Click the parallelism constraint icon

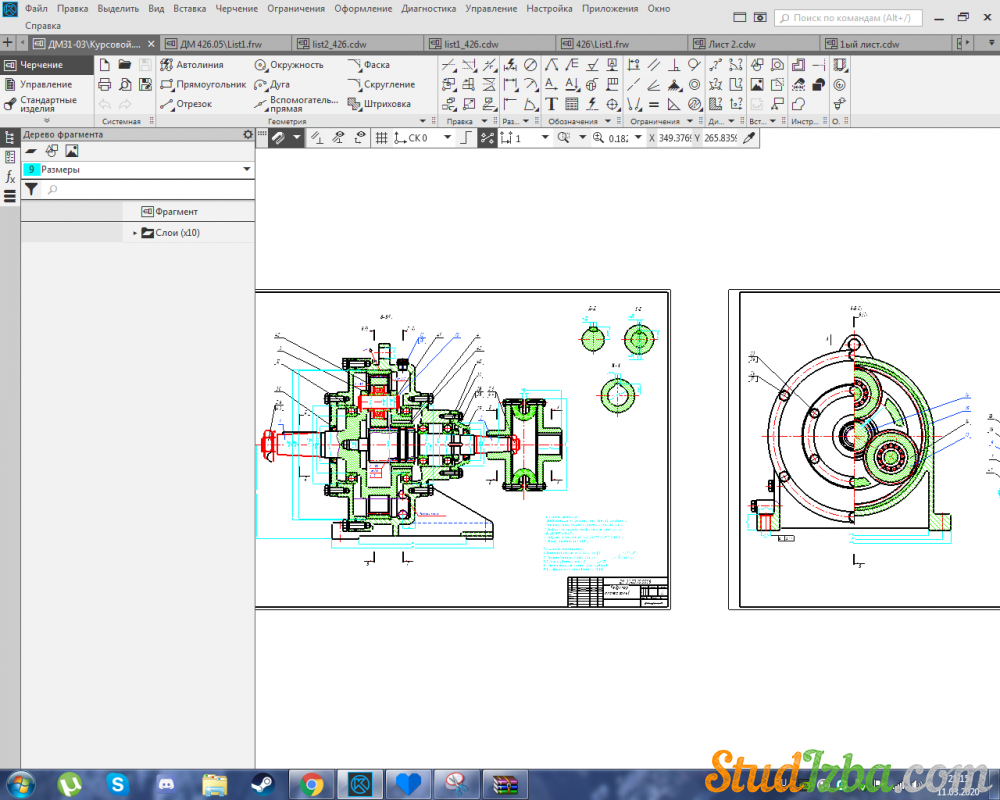(x=654, y=64)
